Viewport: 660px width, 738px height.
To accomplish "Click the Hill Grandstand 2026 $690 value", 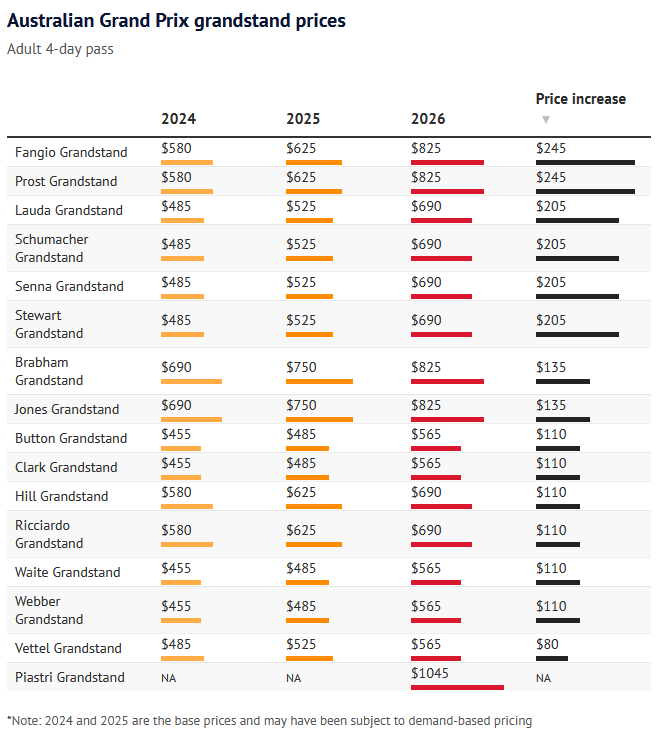I will [x=426, y=492].
